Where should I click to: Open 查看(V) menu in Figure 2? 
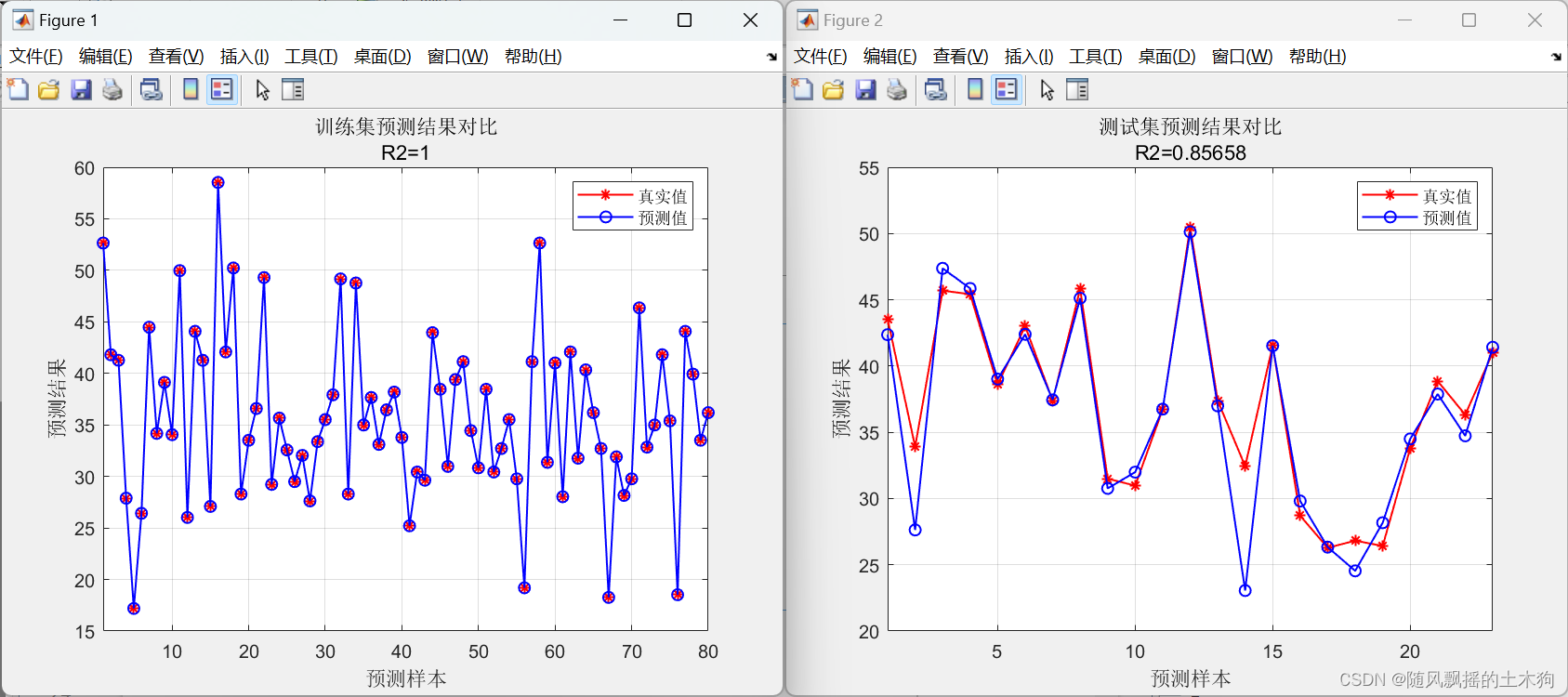961,57
